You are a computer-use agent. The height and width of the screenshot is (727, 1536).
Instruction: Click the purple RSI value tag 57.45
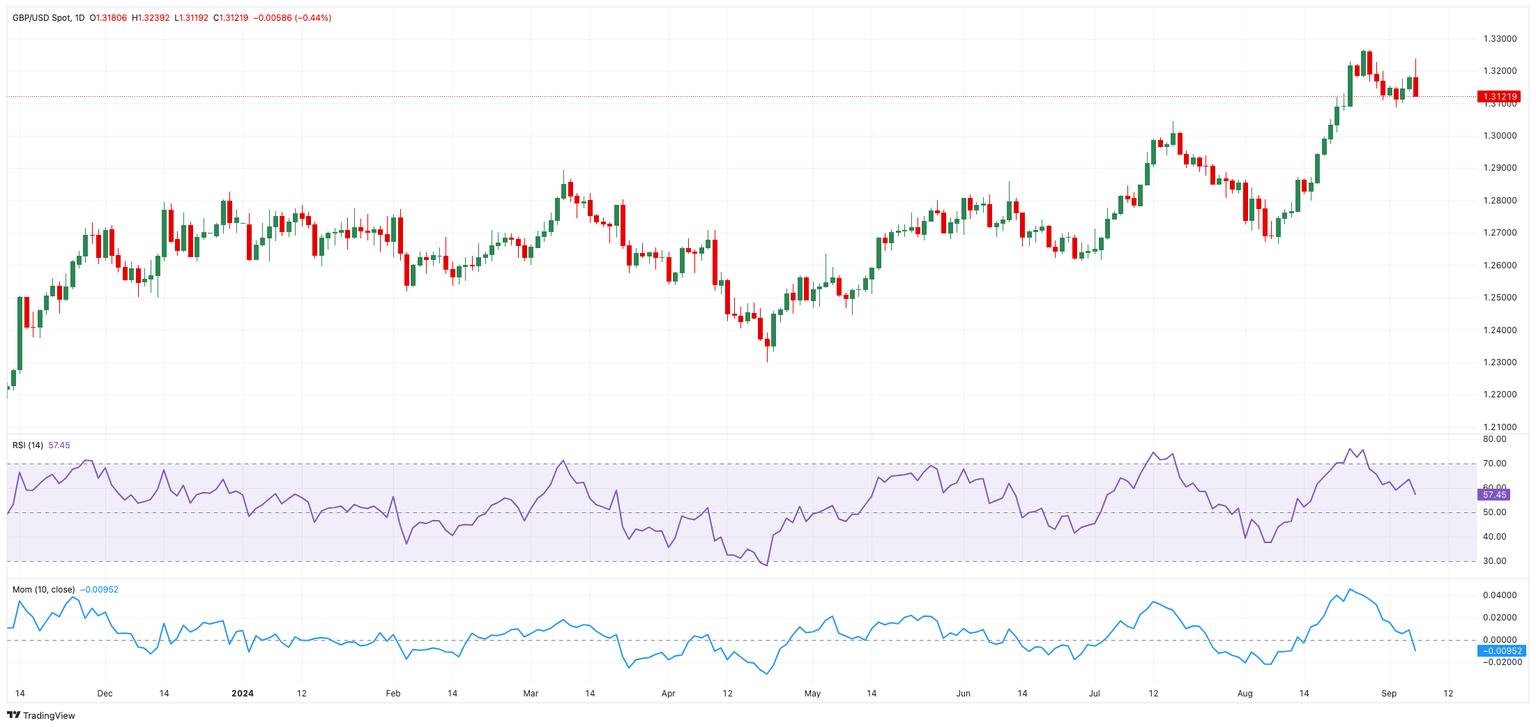tap(1493, 495)
